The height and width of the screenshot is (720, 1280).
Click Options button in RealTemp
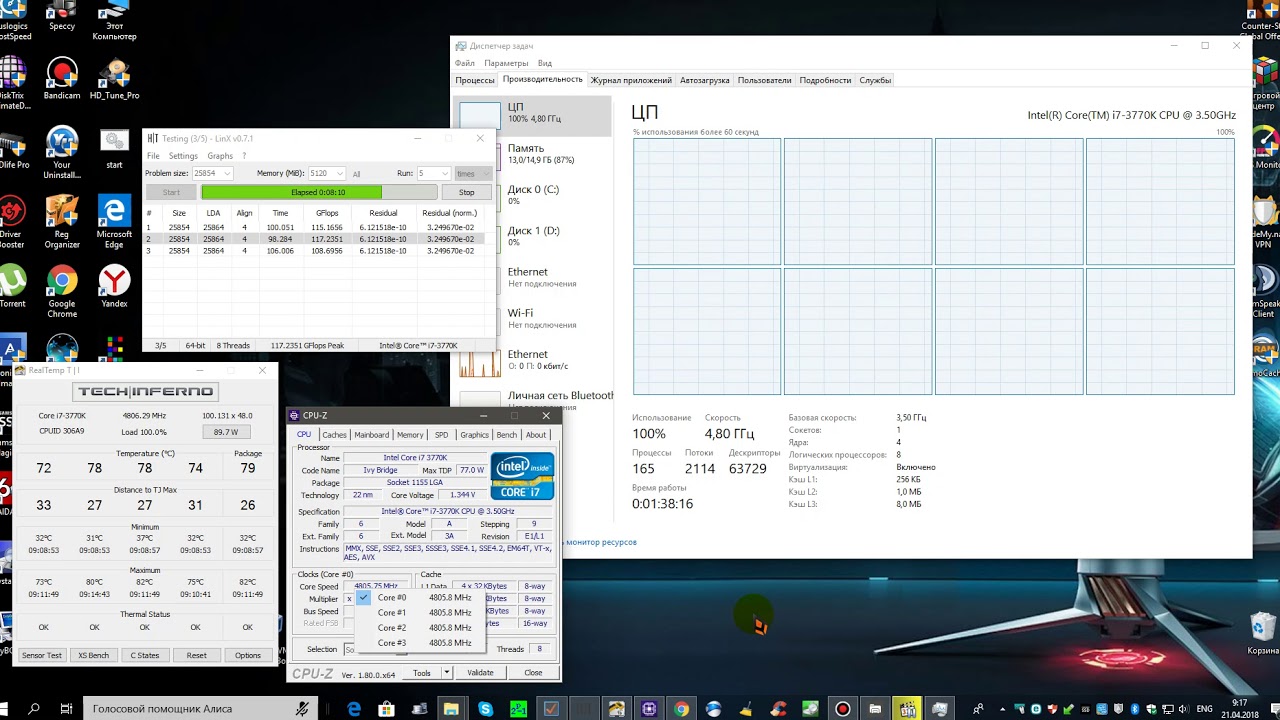[248, 655]
